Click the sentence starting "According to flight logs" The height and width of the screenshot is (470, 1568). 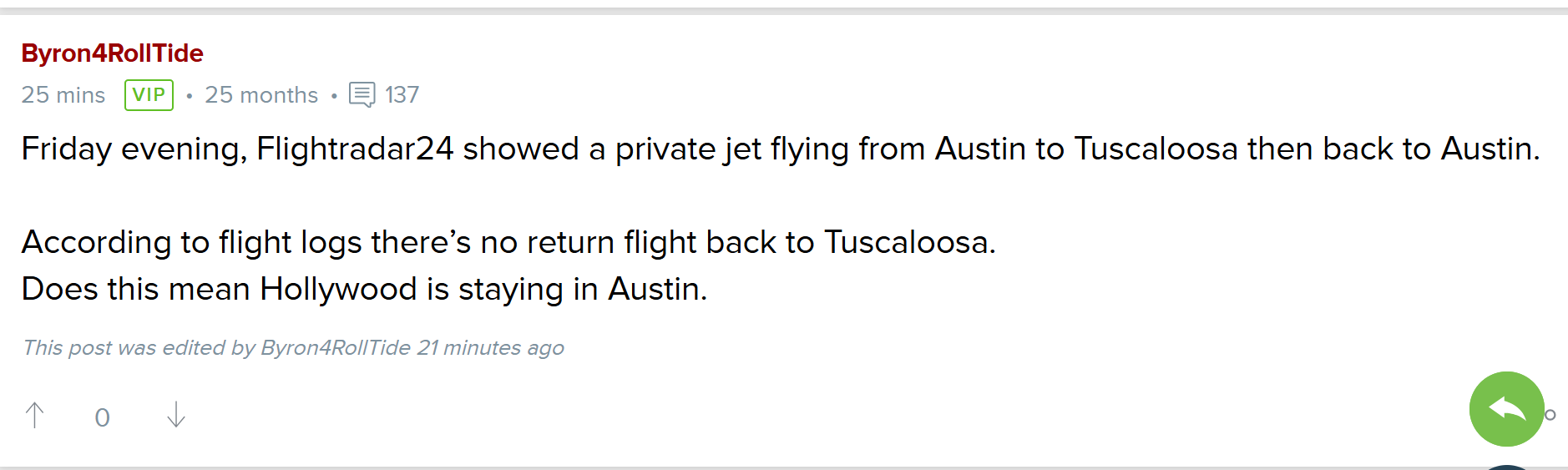(508, 243)
